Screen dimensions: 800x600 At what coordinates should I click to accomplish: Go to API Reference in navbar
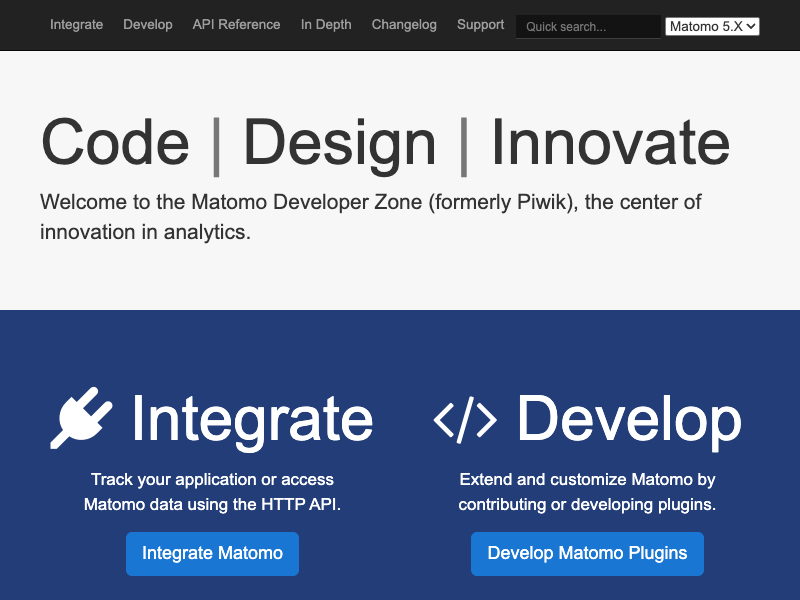click(236, 24)
